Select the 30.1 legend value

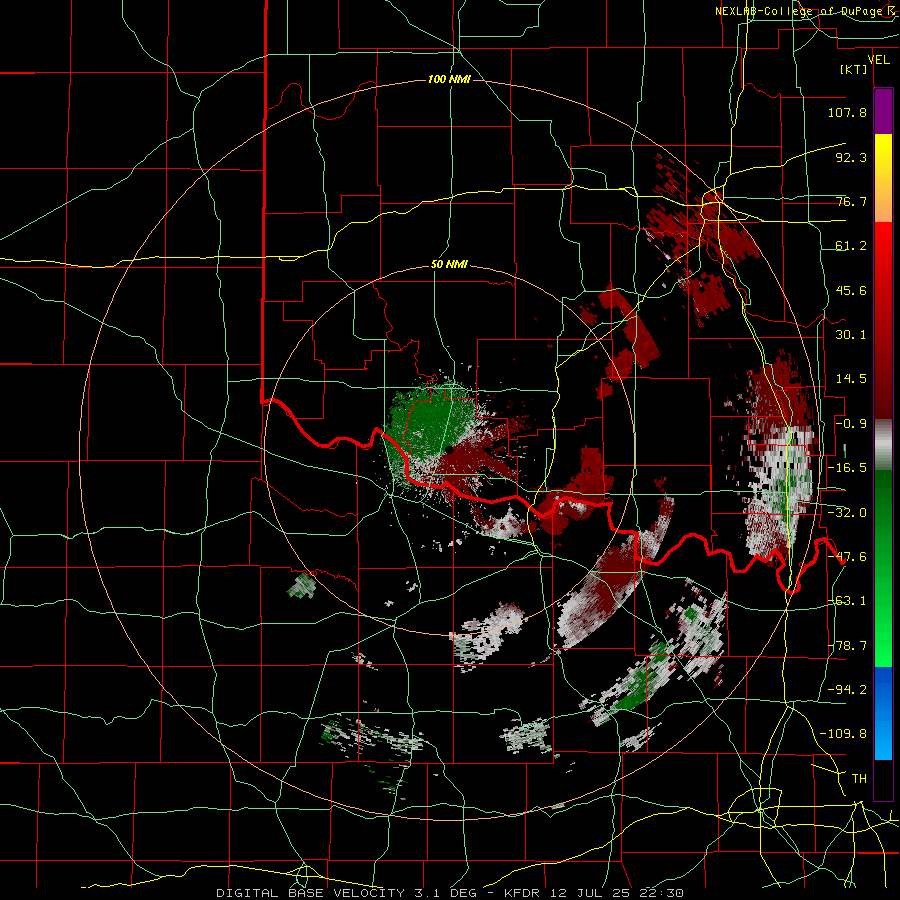851,335
